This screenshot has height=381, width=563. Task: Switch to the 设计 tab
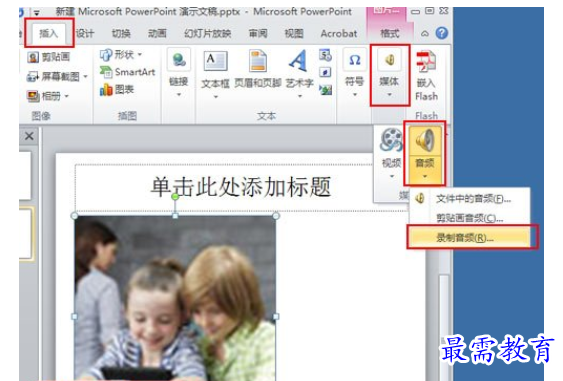(85, 34)
